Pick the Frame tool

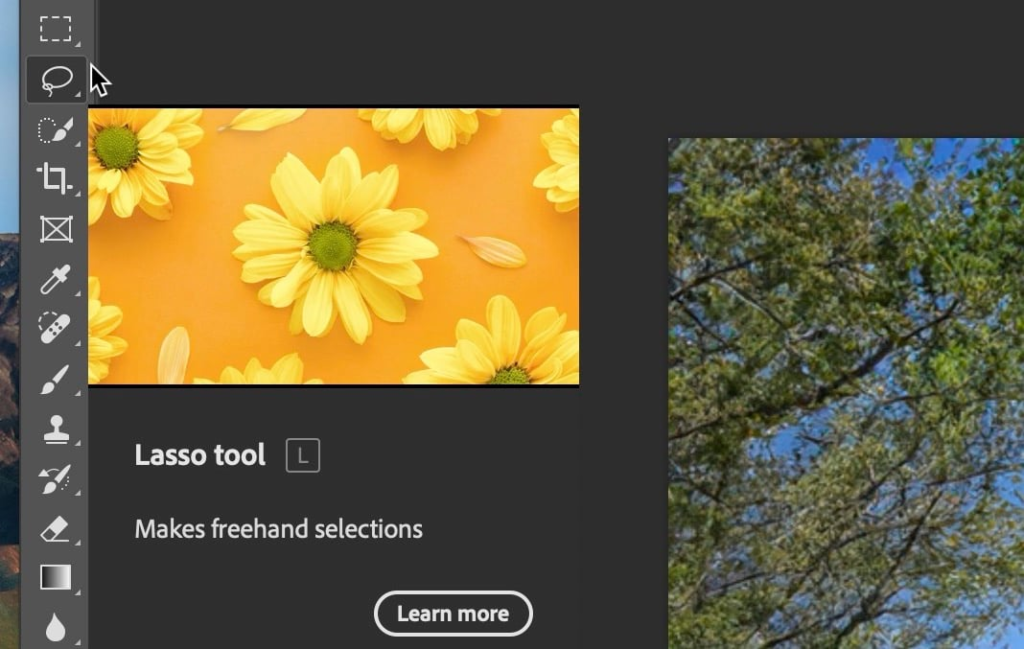tap(55, 230)
